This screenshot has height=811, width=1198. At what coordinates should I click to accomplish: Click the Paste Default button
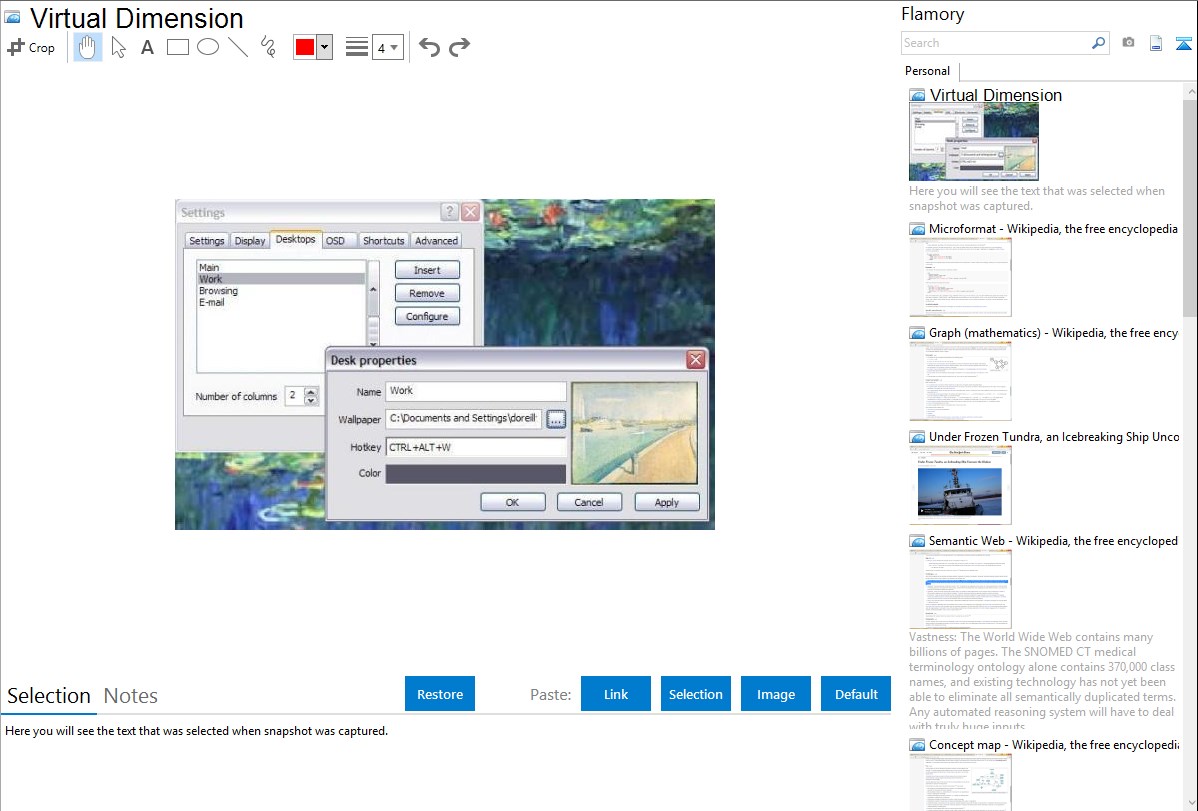click(x=856, y=694)
